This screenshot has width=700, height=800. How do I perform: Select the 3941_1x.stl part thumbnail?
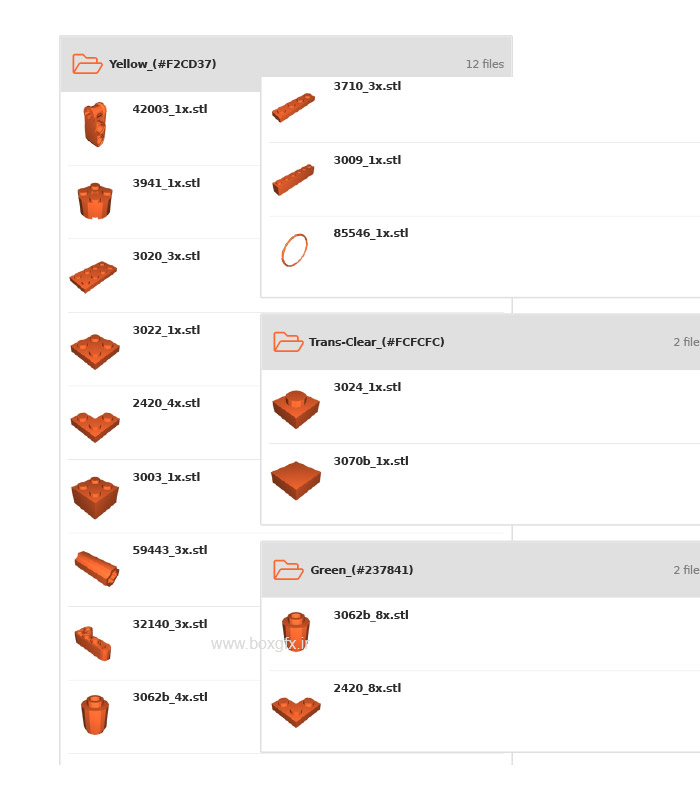click(95, 200)
